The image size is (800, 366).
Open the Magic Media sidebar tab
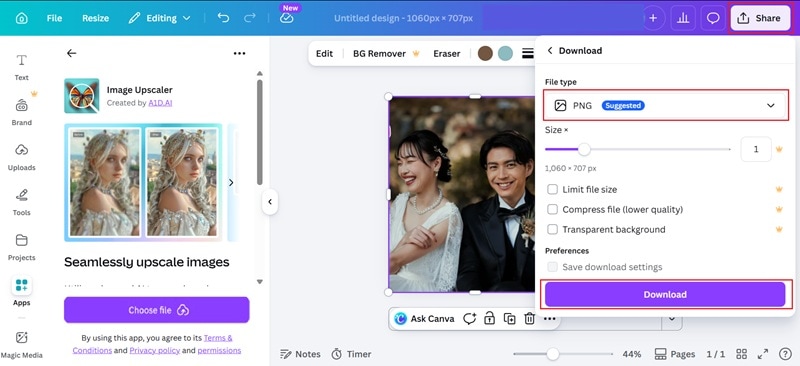click(21, 345)
